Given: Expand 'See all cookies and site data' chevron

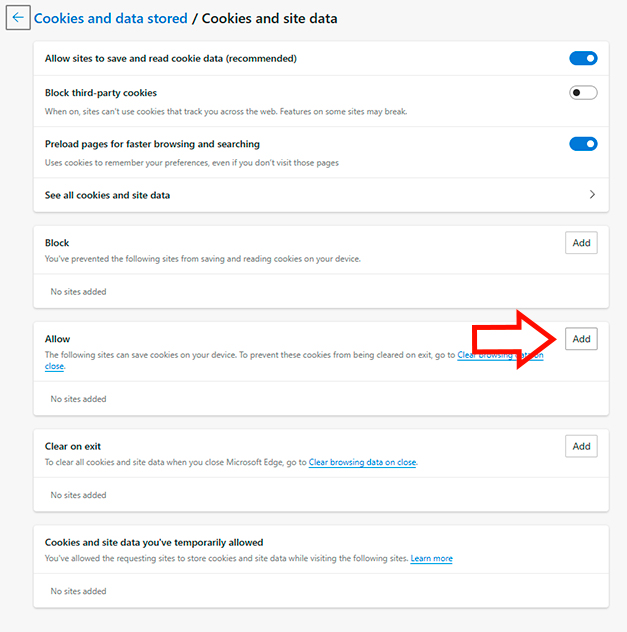Looking at the screenshot, I should click(592, 195).
